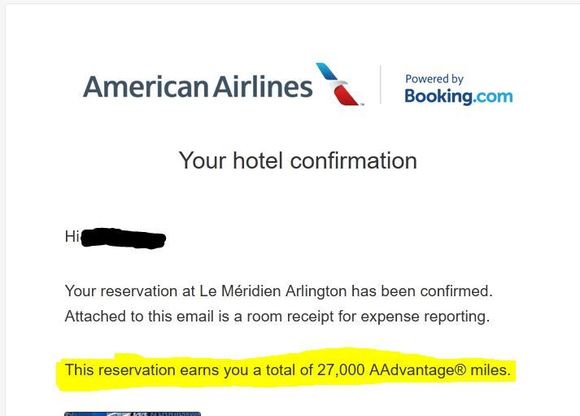Click the 'expense reporting' text
The width and height of the screenshot is (580, 416).
425,317
